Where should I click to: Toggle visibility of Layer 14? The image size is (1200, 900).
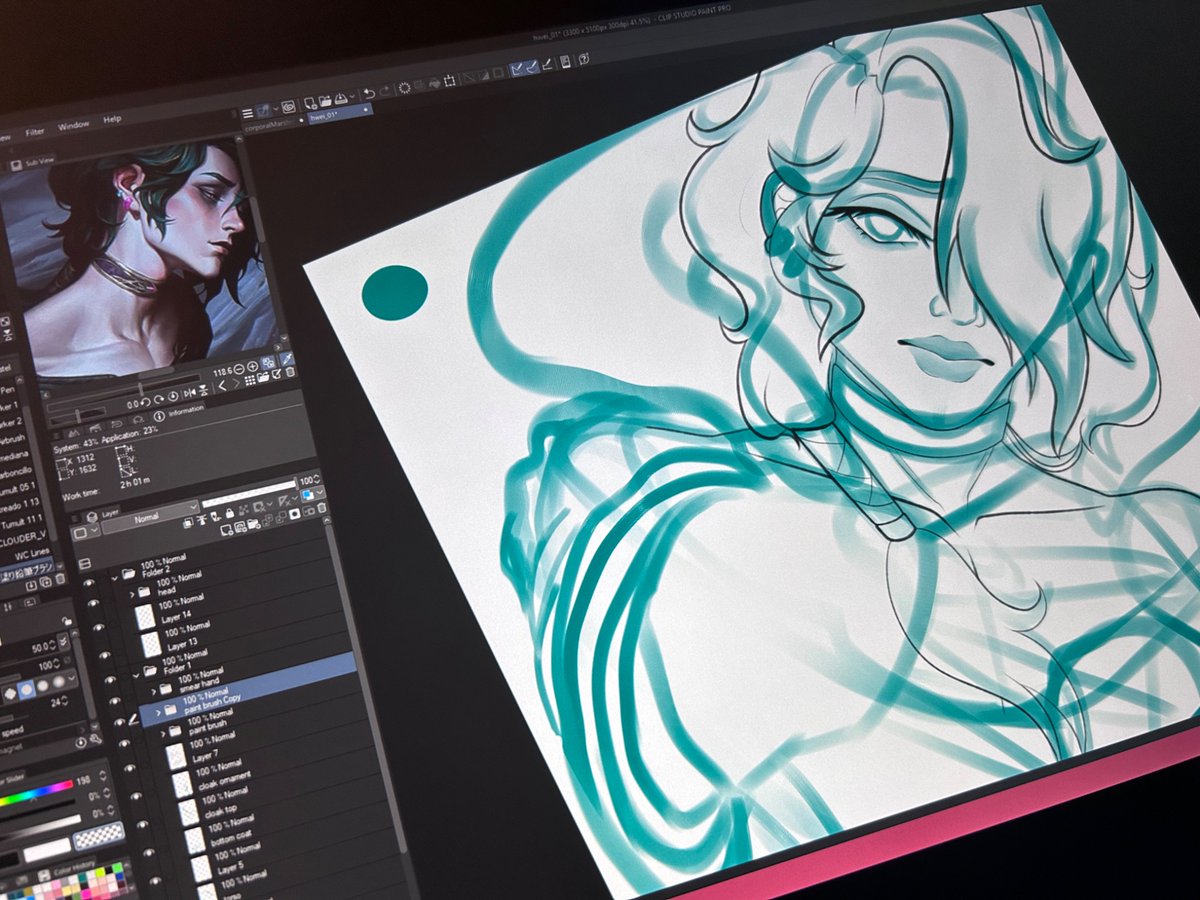pyautogui.click(x=99, y=627)
